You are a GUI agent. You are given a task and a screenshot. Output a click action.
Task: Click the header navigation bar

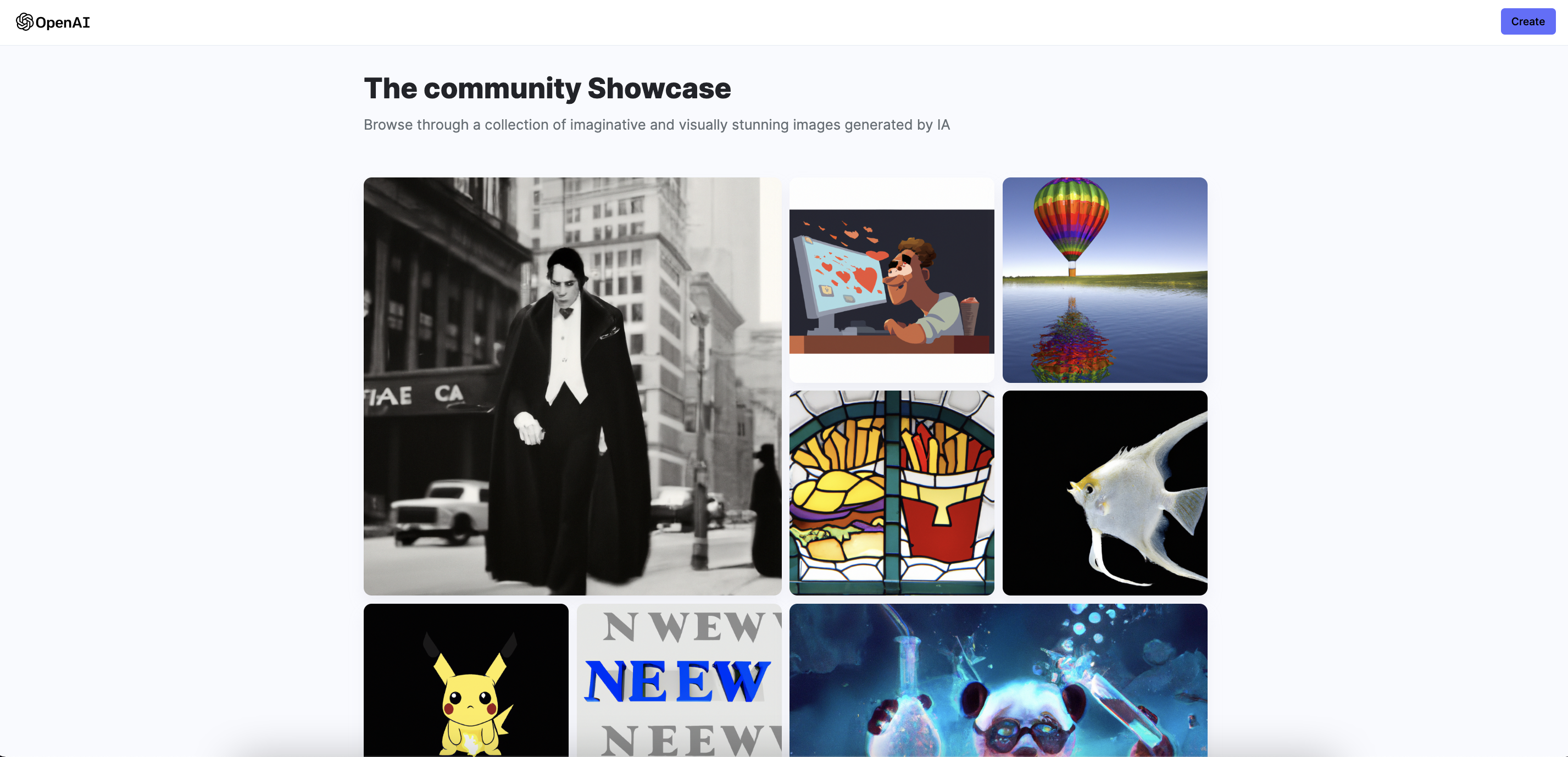(784, 23)
